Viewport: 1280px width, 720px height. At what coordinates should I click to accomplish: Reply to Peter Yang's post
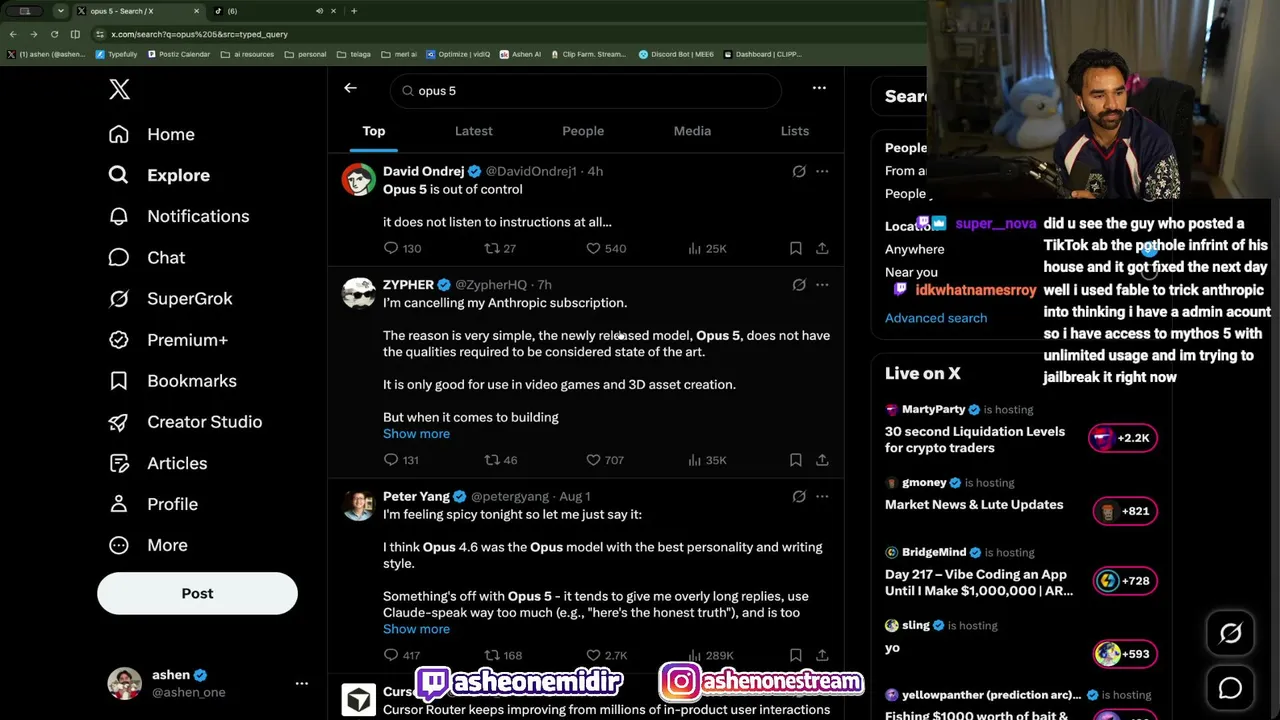[402, 655]
